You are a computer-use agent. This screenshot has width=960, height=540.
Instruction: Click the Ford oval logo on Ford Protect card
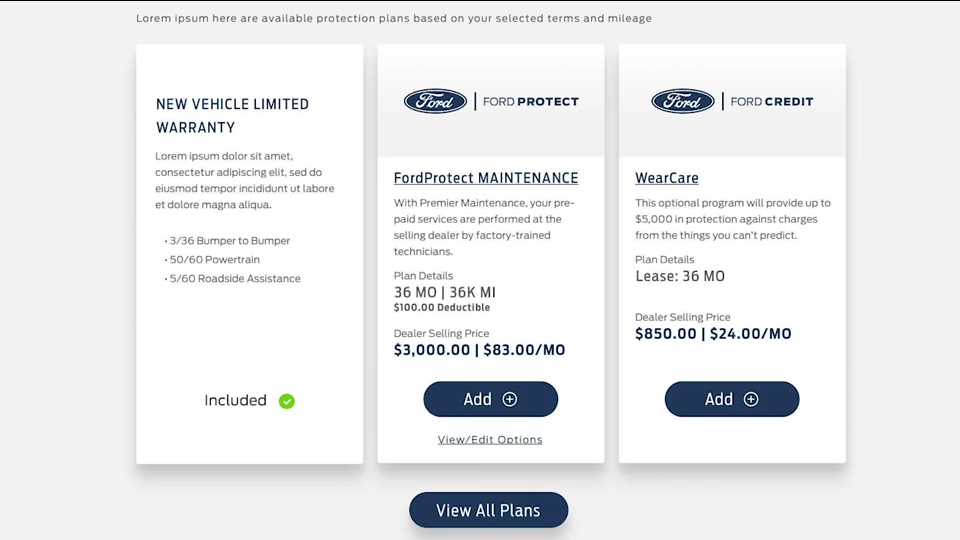pos(435,101)
